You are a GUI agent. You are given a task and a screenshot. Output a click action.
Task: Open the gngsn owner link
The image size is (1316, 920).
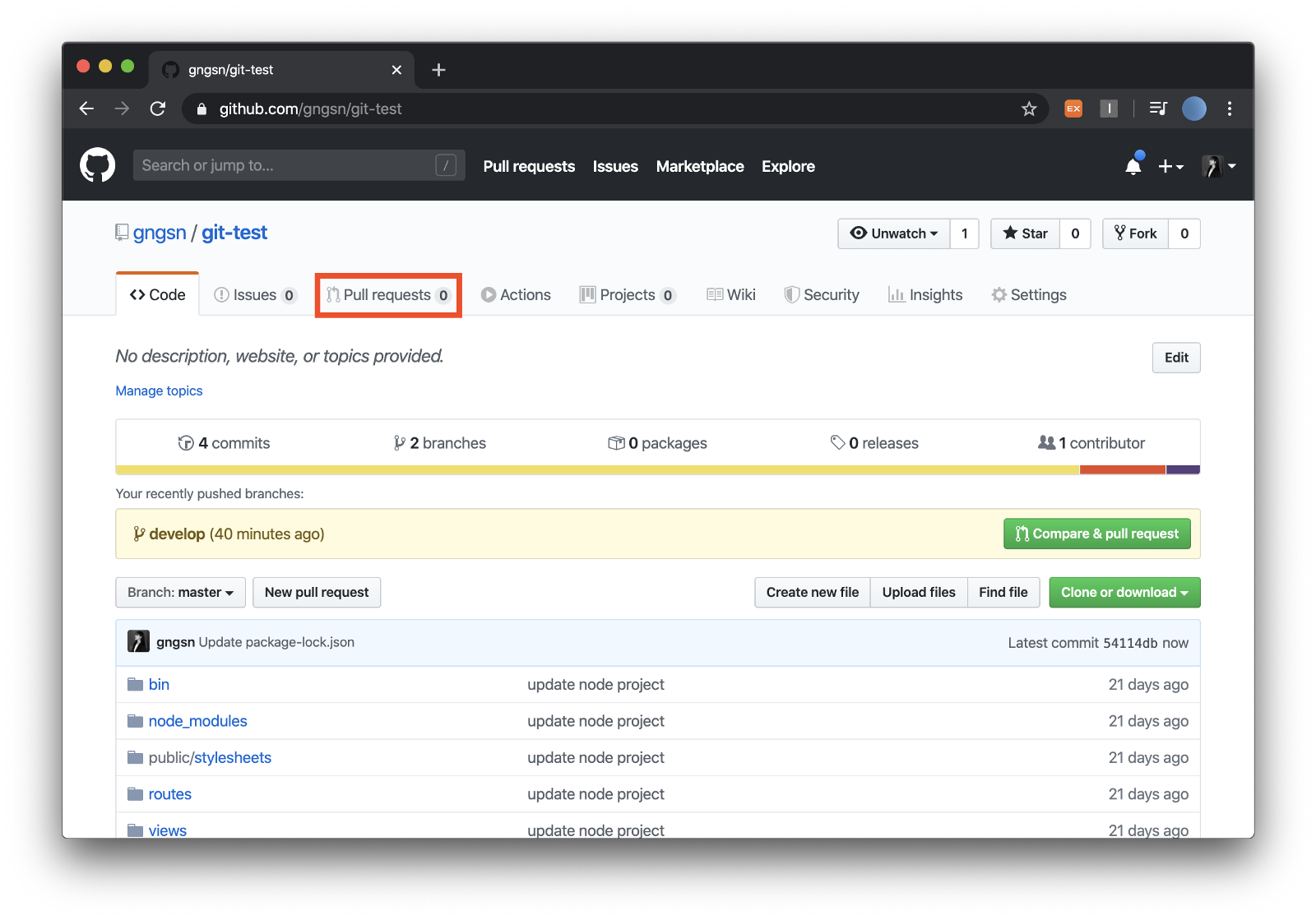tap(160, 233)
